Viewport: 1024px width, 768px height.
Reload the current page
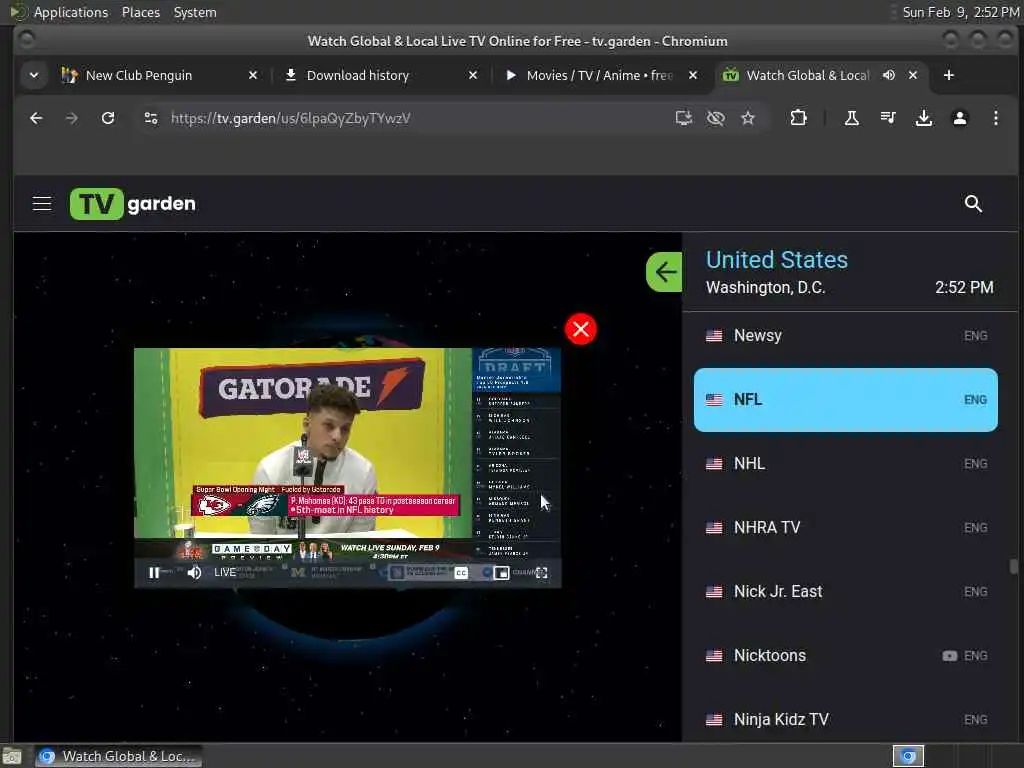[108, 118]
